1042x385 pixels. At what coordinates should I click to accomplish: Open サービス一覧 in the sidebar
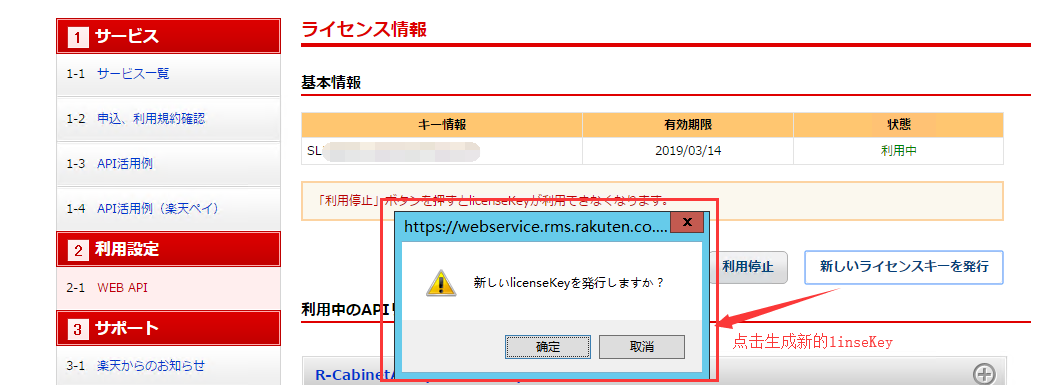[133, 73]
